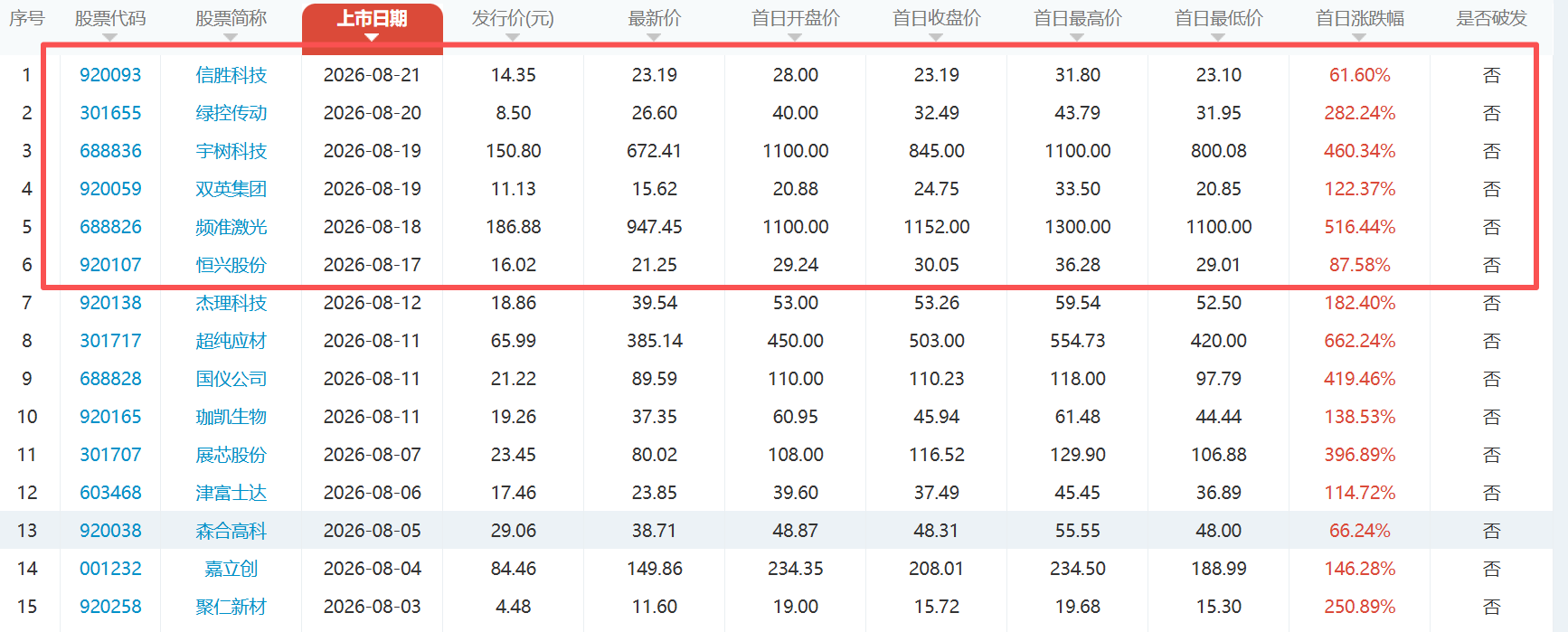Open 频准激光 stock name link
The width and height of the screenshot is (1568, 632).
(x=231, y=227)
